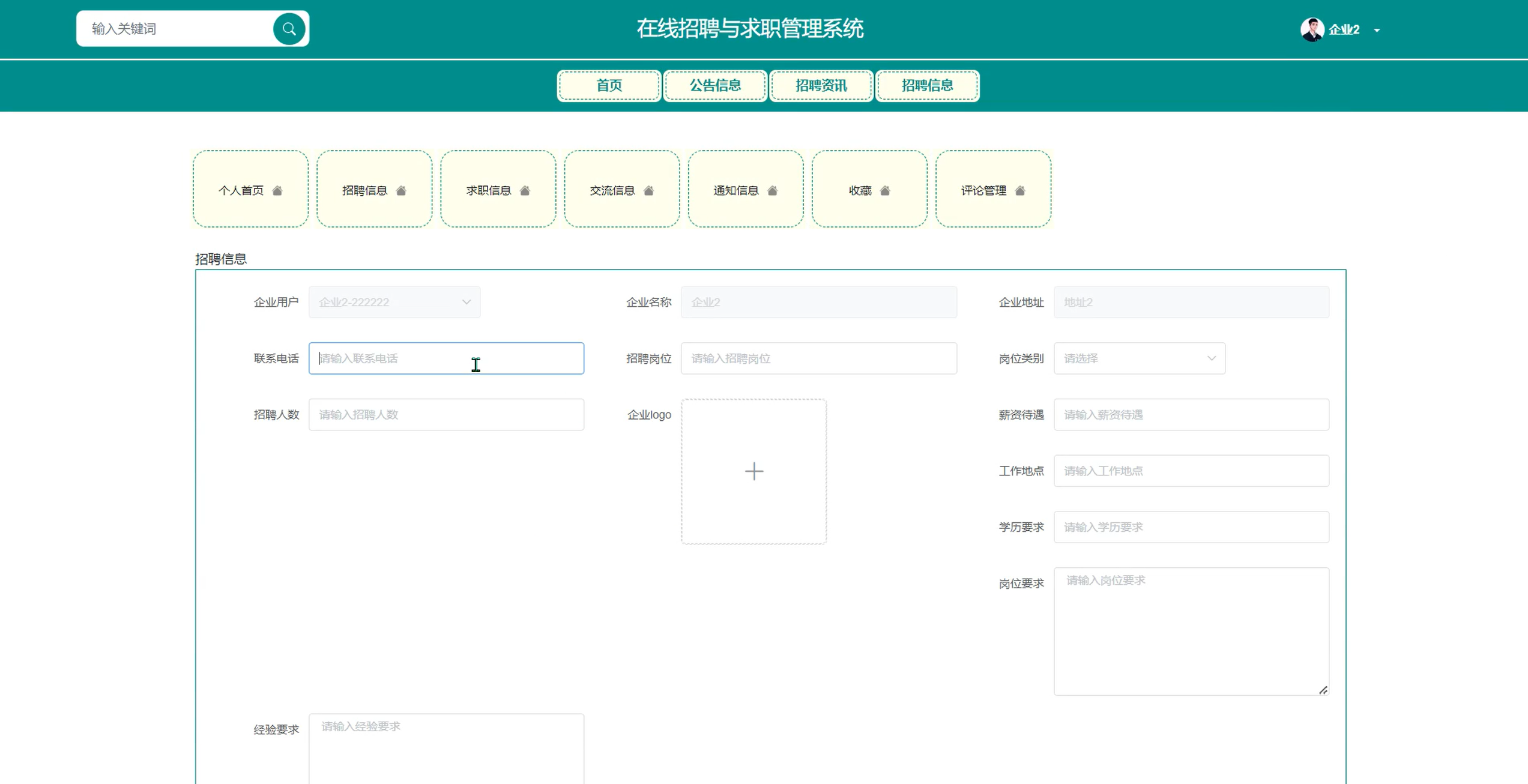
Task: Open the 岗位类别 select dropdown
Action: coord(1139,358)
